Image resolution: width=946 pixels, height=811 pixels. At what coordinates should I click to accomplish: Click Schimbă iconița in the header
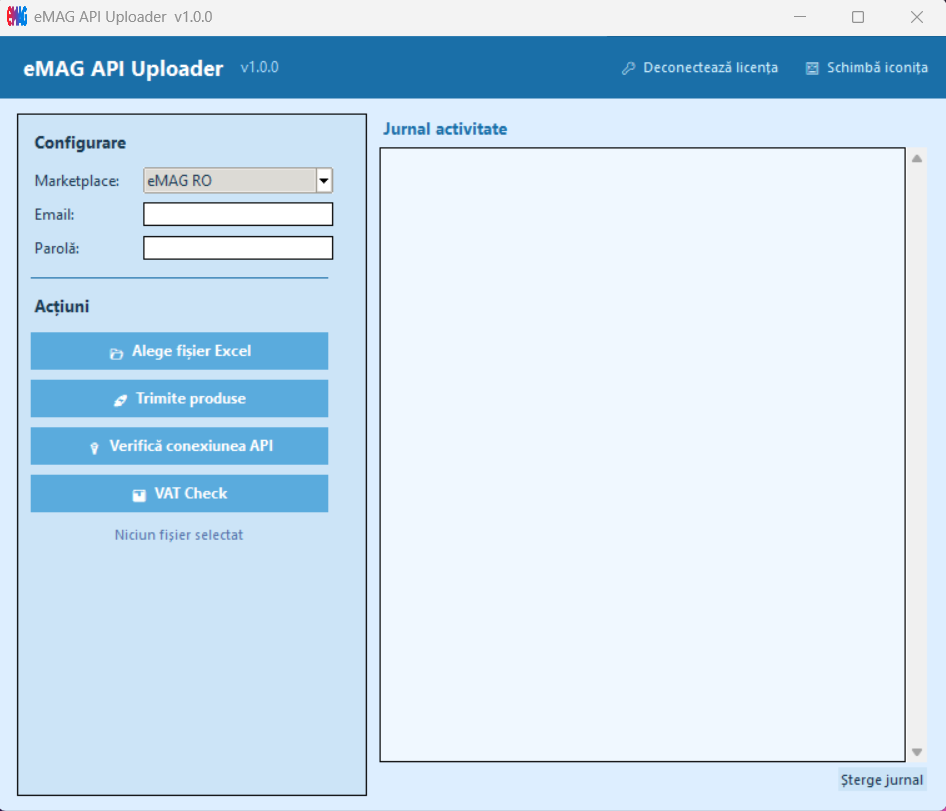[877, 68]
